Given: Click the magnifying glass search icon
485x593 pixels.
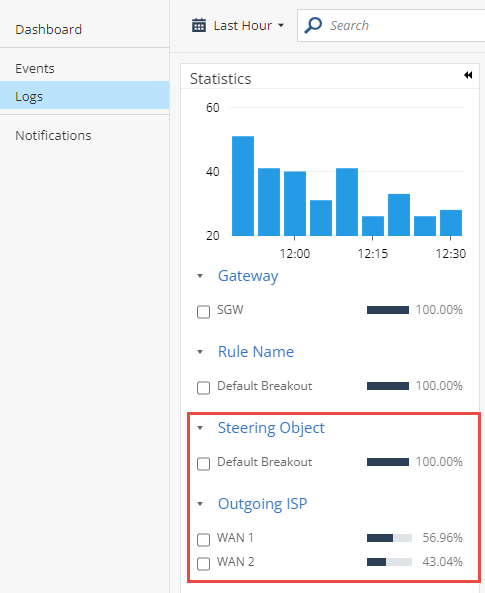Looking at the screenshot, I should tap(313, 25).
